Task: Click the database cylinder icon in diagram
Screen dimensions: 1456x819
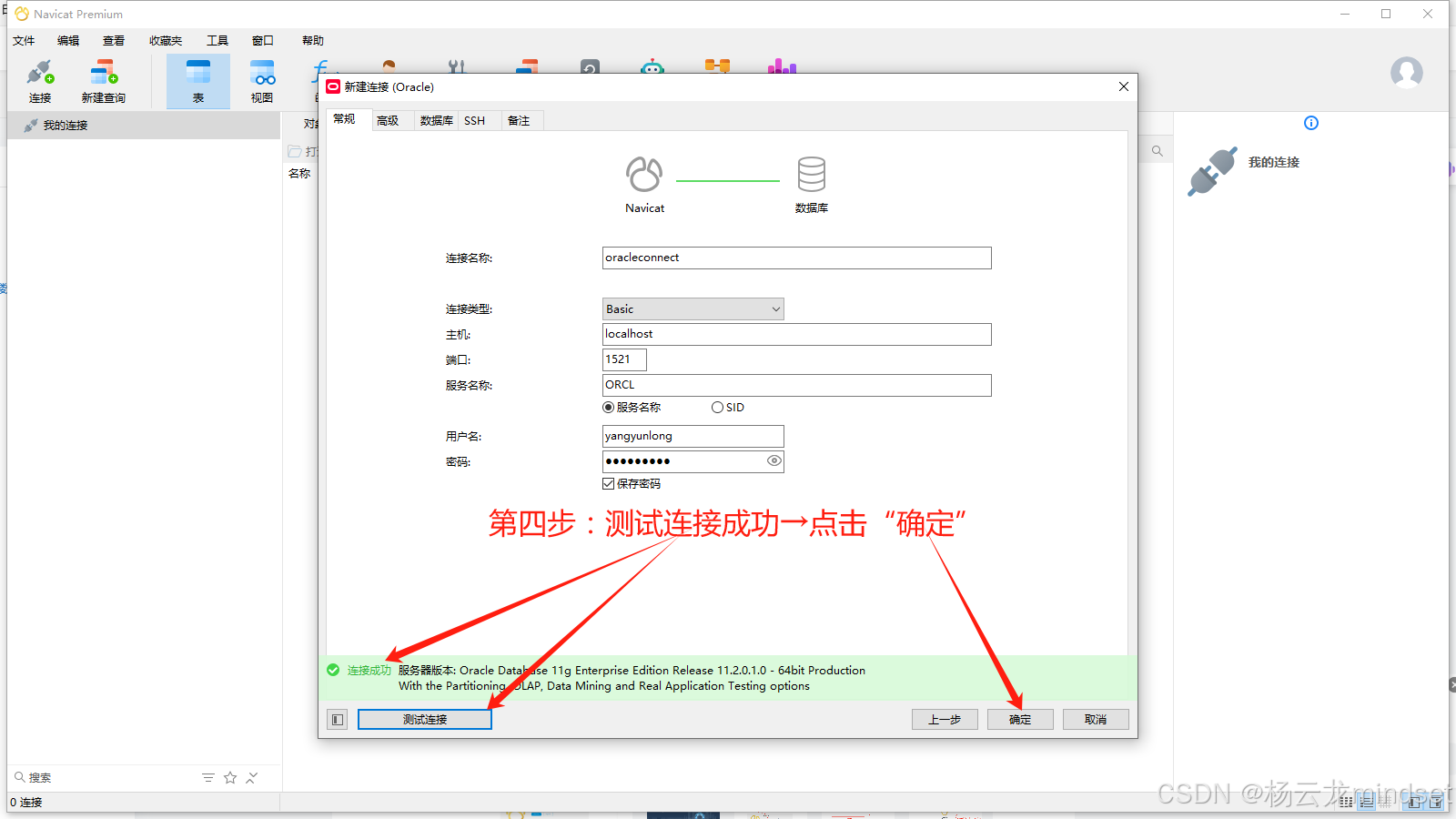Action: click(812, 174)
